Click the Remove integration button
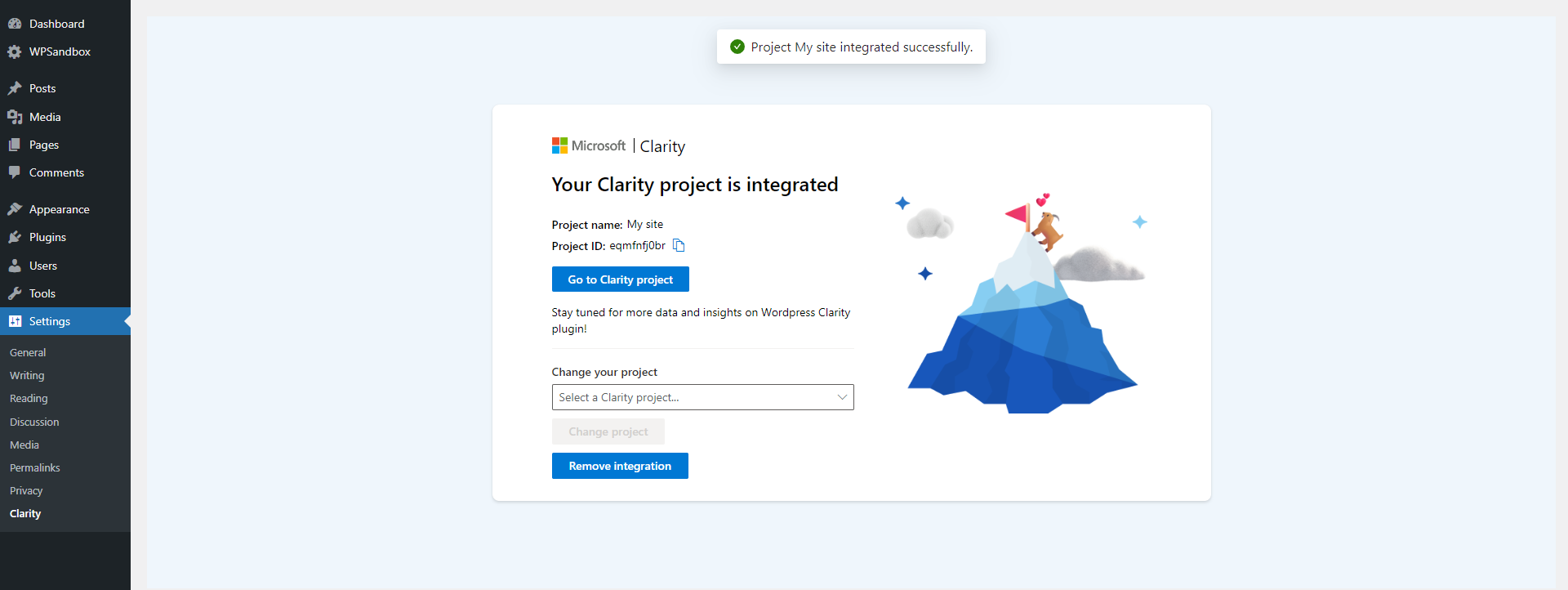1568x590 pixels. [620, 466]
